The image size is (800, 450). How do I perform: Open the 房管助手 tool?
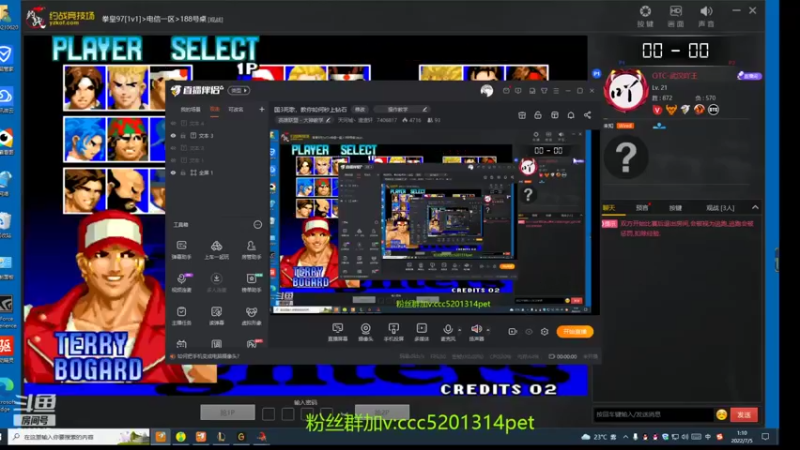[x=251, y=250]
